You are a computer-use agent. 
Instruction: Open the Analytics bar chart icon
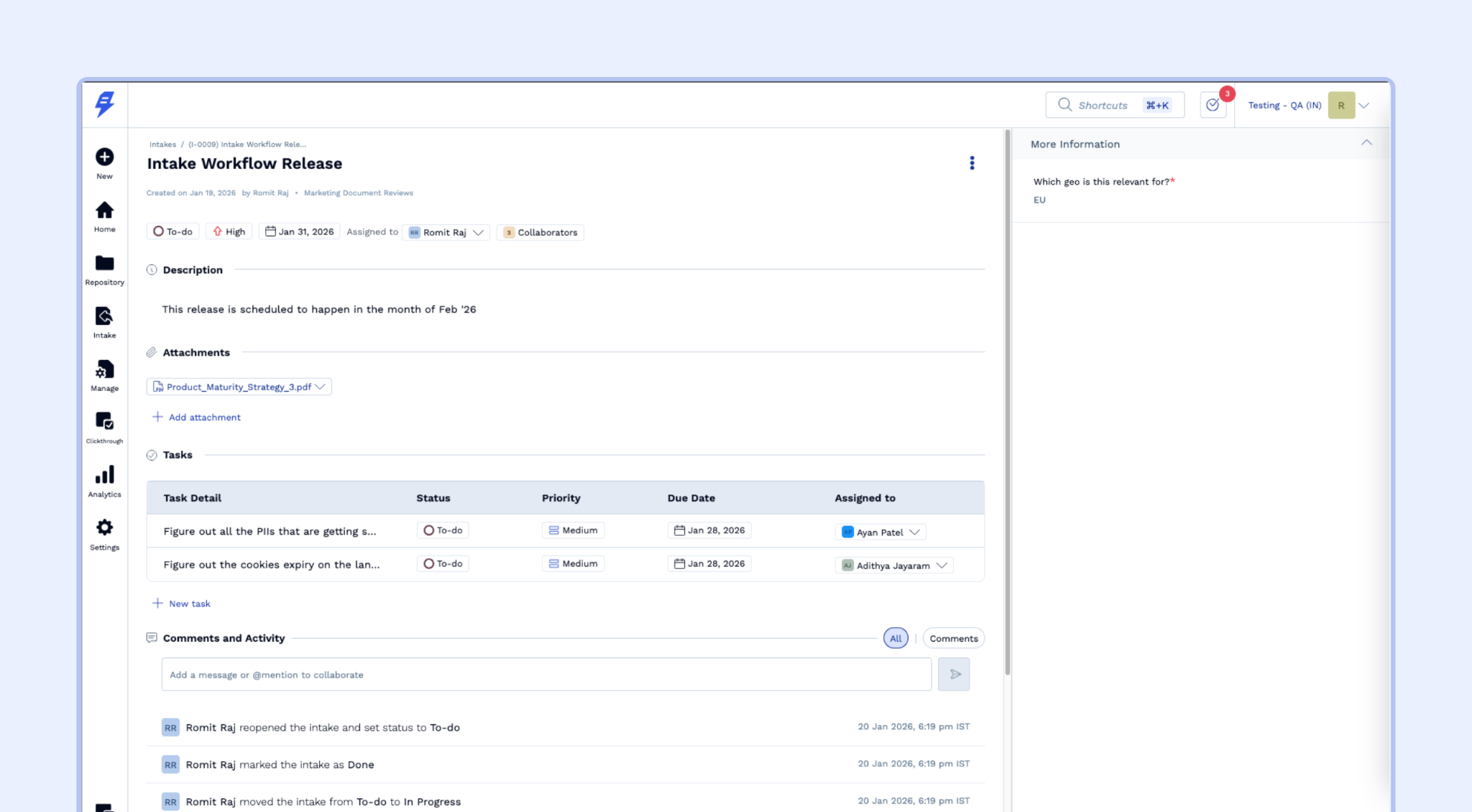coord(104,476)
